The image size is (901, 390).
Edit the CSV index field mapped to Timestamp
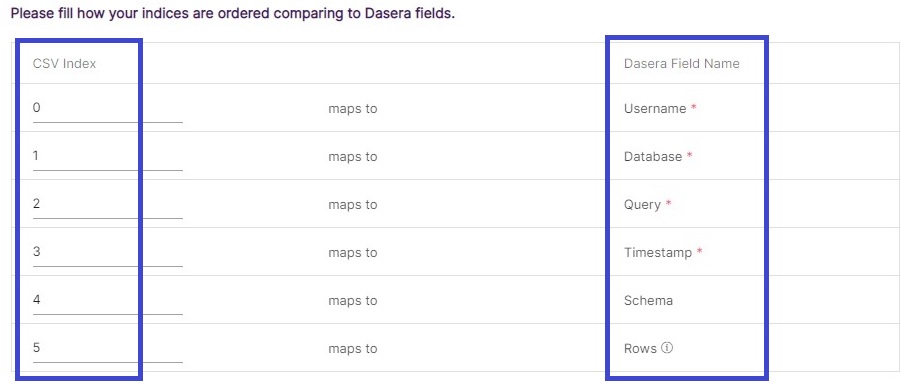point(107,253)
